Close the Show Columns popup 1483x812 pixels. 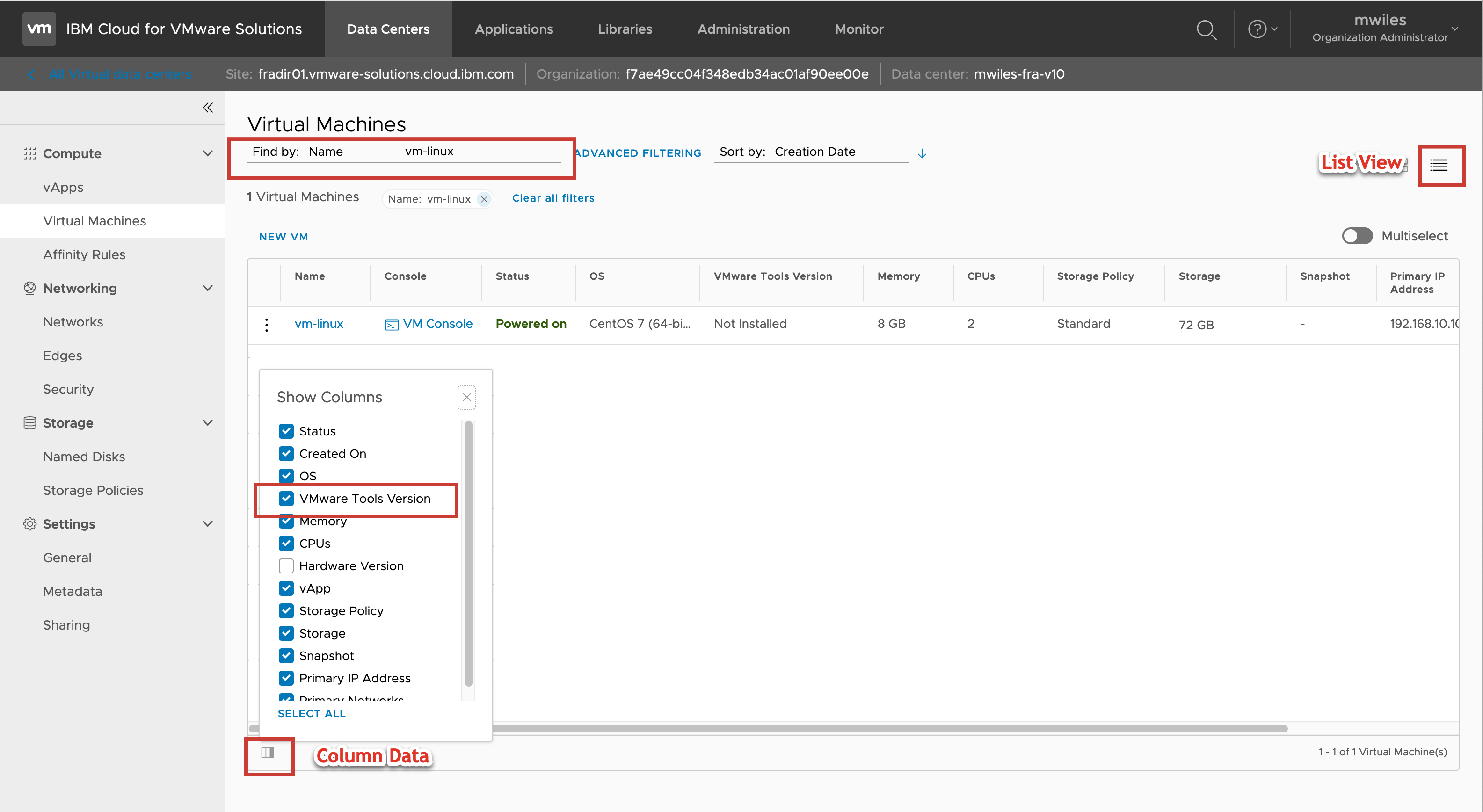point(466,397)
